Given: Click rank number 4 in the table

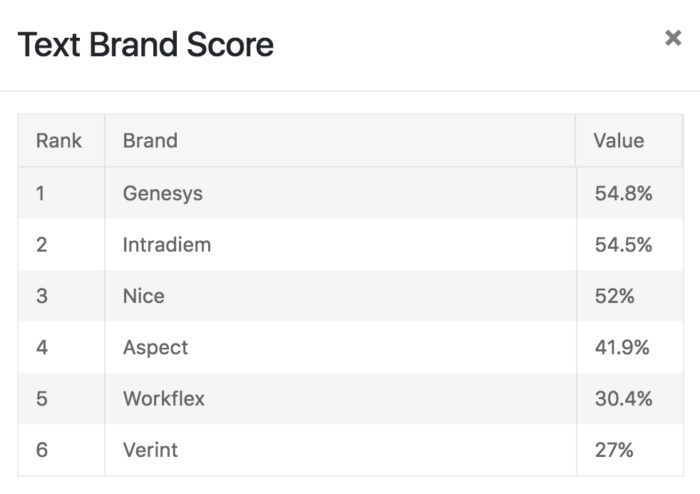Looking at the screenshot, I should pos(42,348).
